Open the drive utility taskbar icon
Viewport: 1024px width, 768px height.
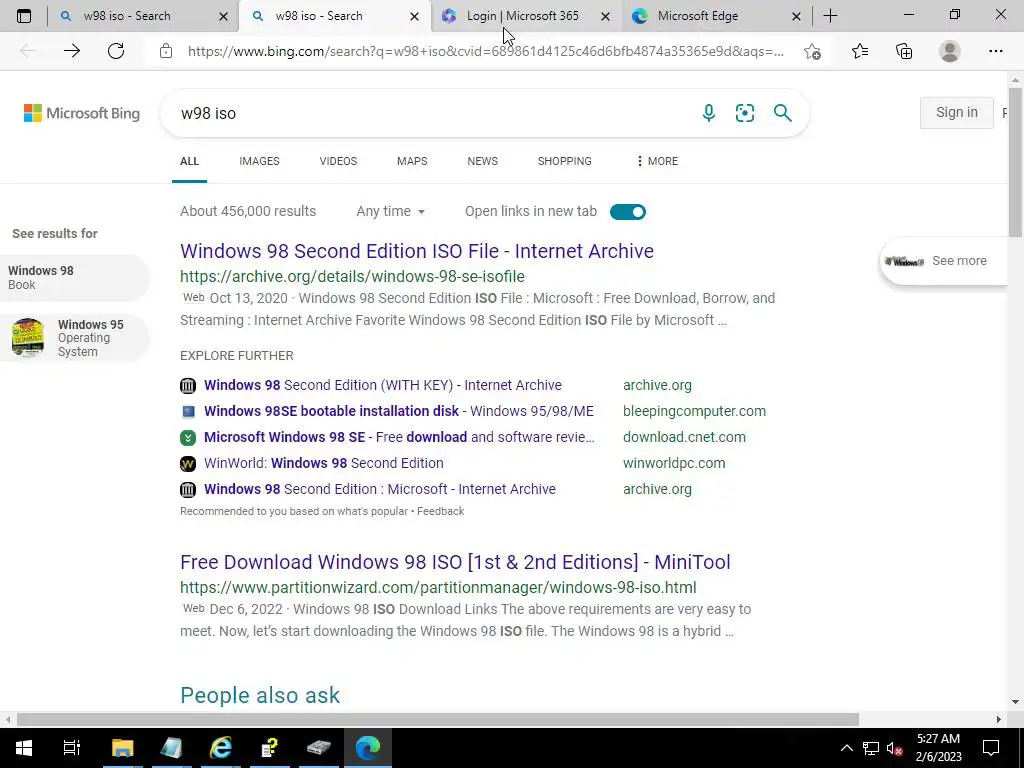[x=319, y=747]
